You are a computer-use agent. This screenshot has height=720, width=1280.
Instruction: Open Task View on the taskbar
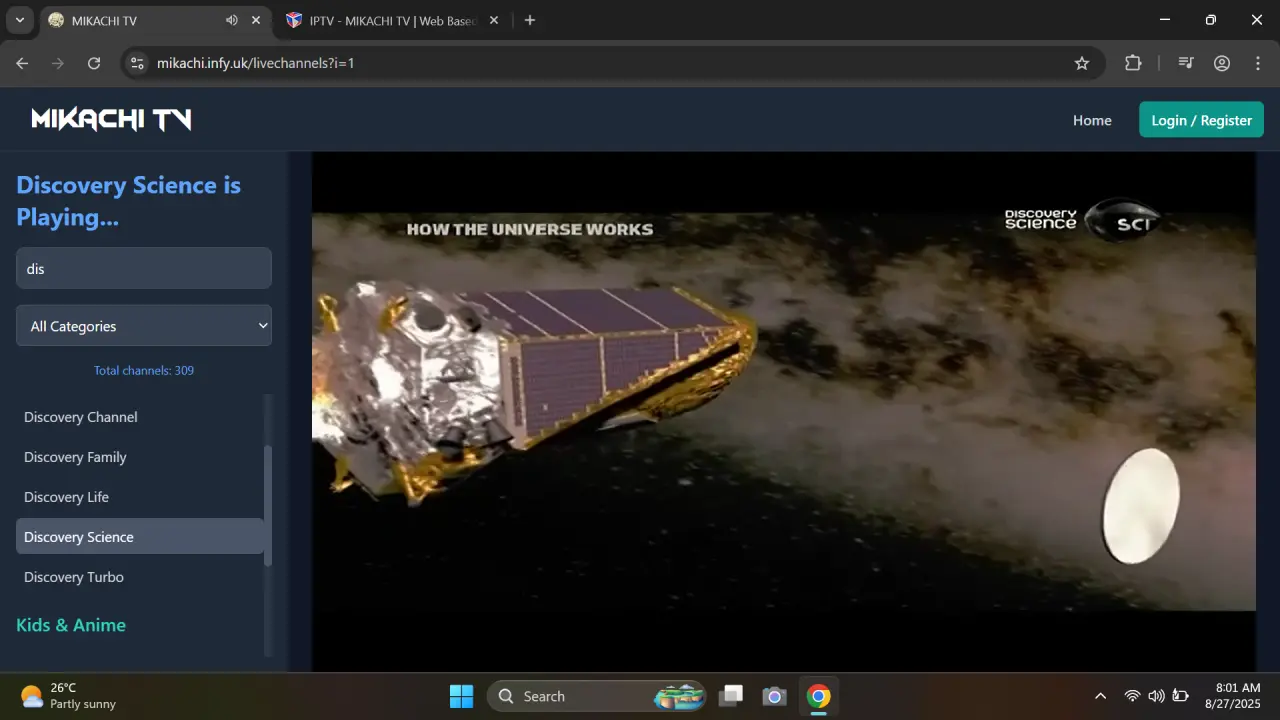(x=732, y=696)
